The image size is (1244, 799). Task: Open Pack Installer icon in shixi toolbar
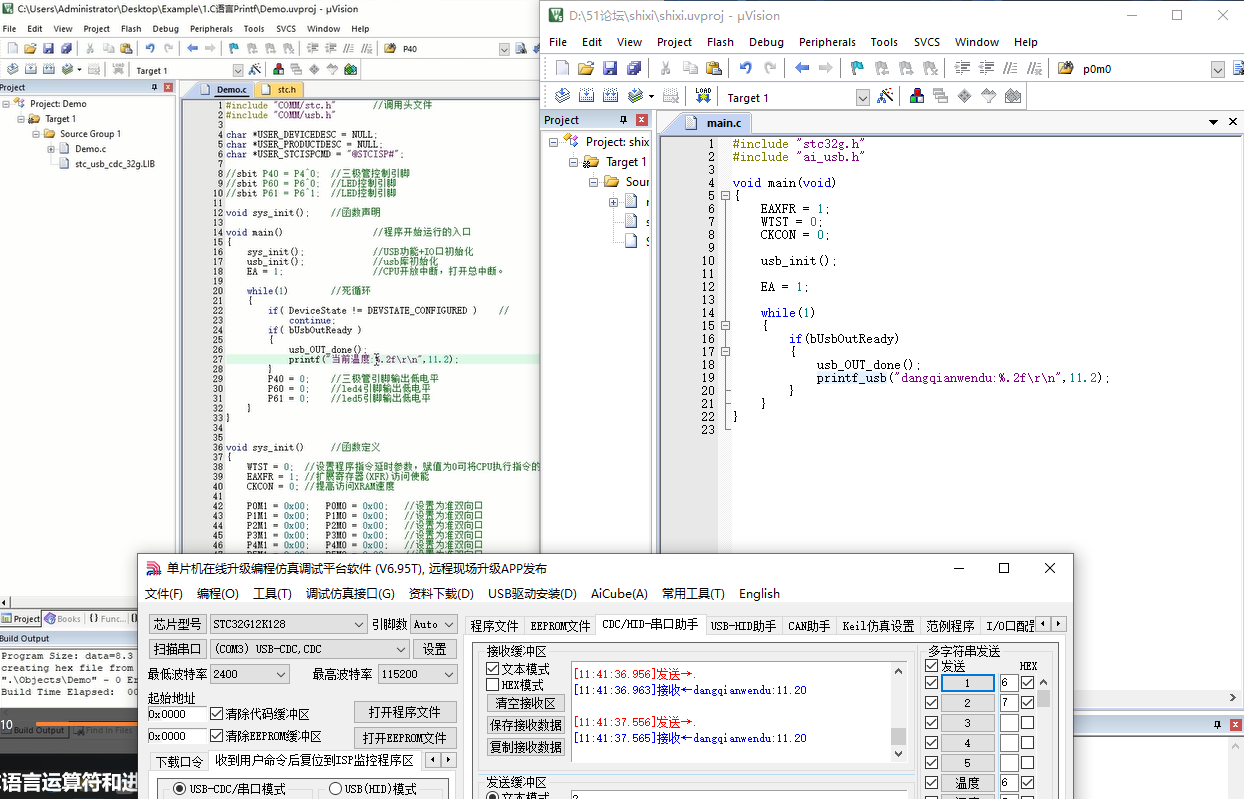click(x=1012, y=96)
